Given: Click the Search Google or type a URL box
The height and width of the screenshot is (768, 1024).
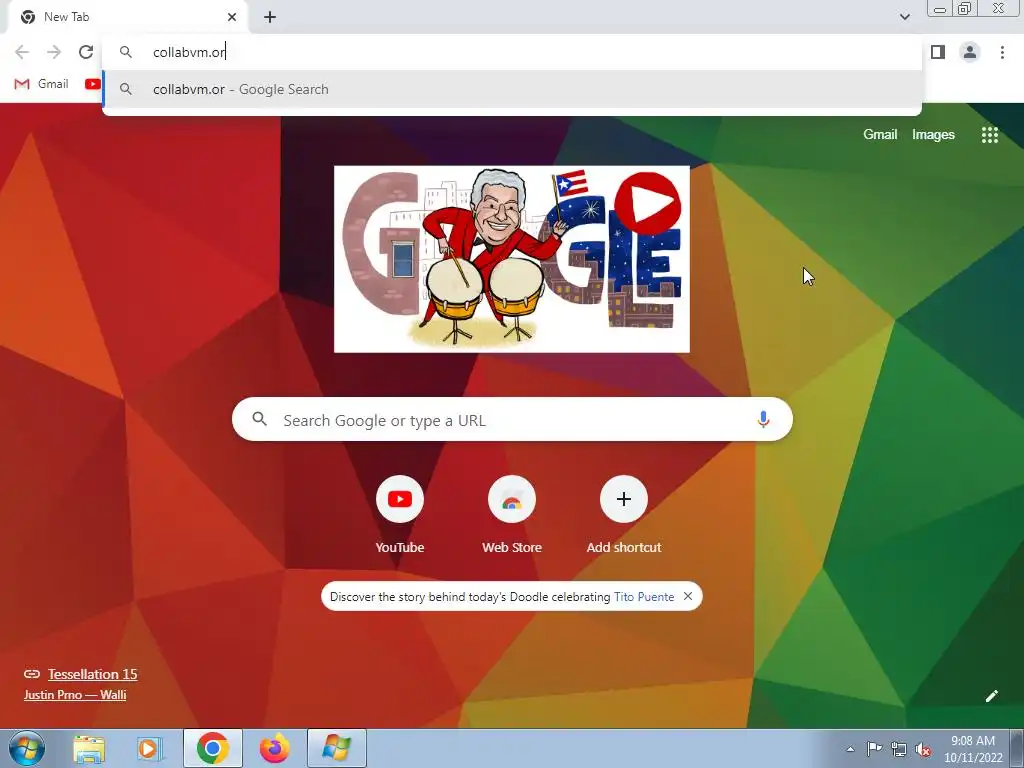Looking at the screenshot, I should (512, 419).
